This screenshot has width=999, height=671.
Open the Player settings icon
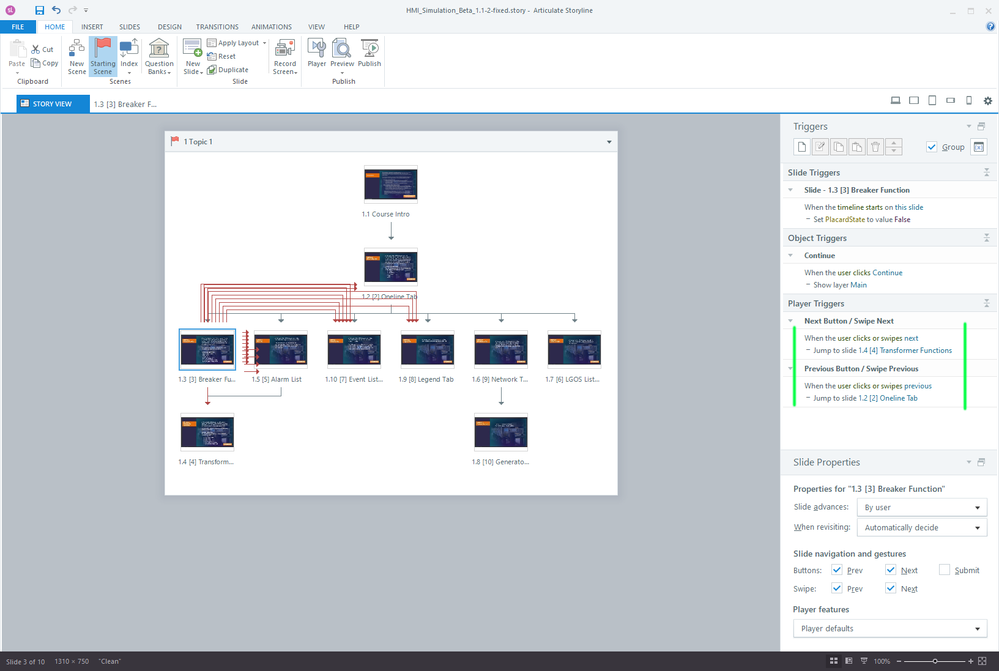pyautogui.click(x=317, y=52)
